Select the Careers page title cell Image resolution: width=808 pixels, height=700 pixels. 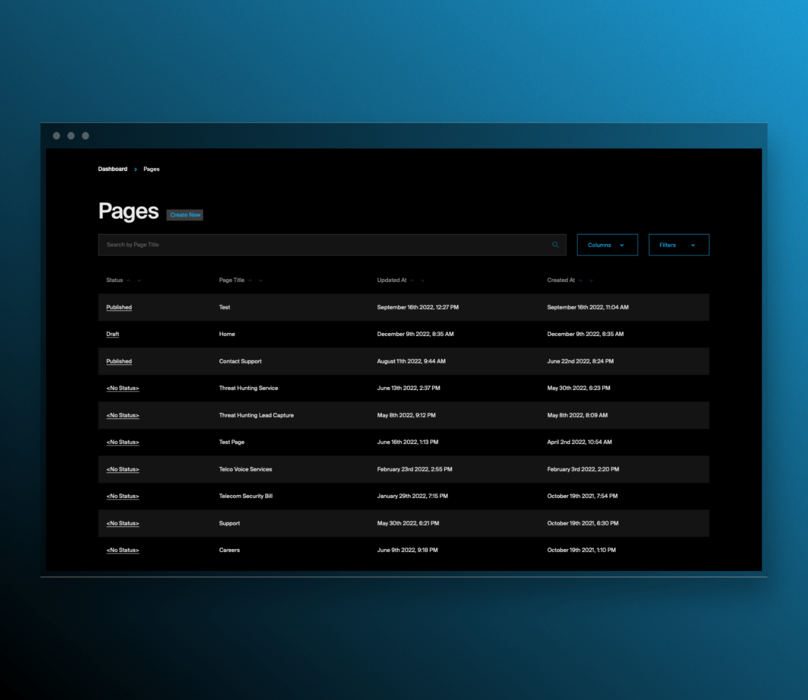point(229,551)
